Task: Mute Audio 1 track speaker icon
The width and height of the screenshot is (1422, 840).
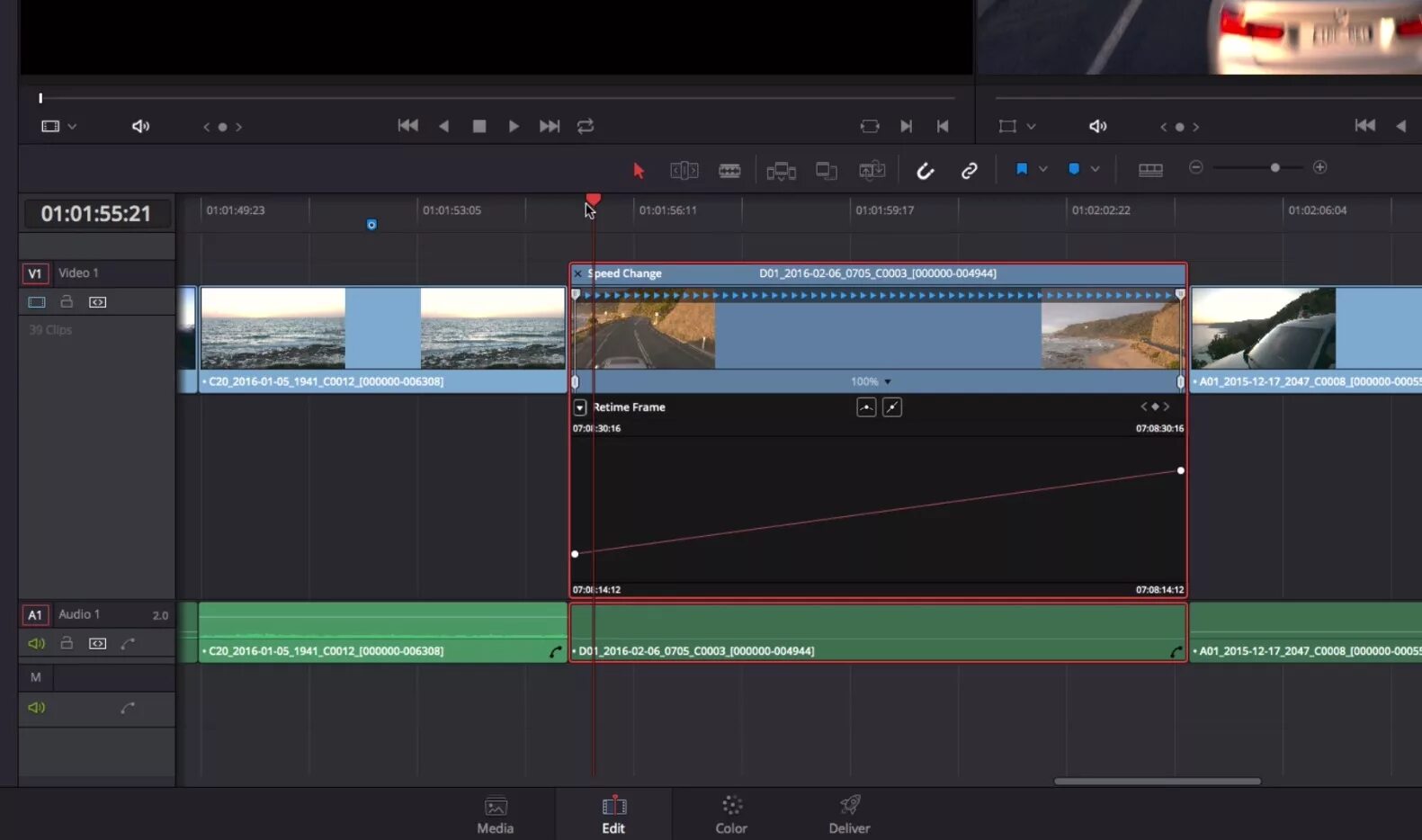Action: tap(36, 644)
